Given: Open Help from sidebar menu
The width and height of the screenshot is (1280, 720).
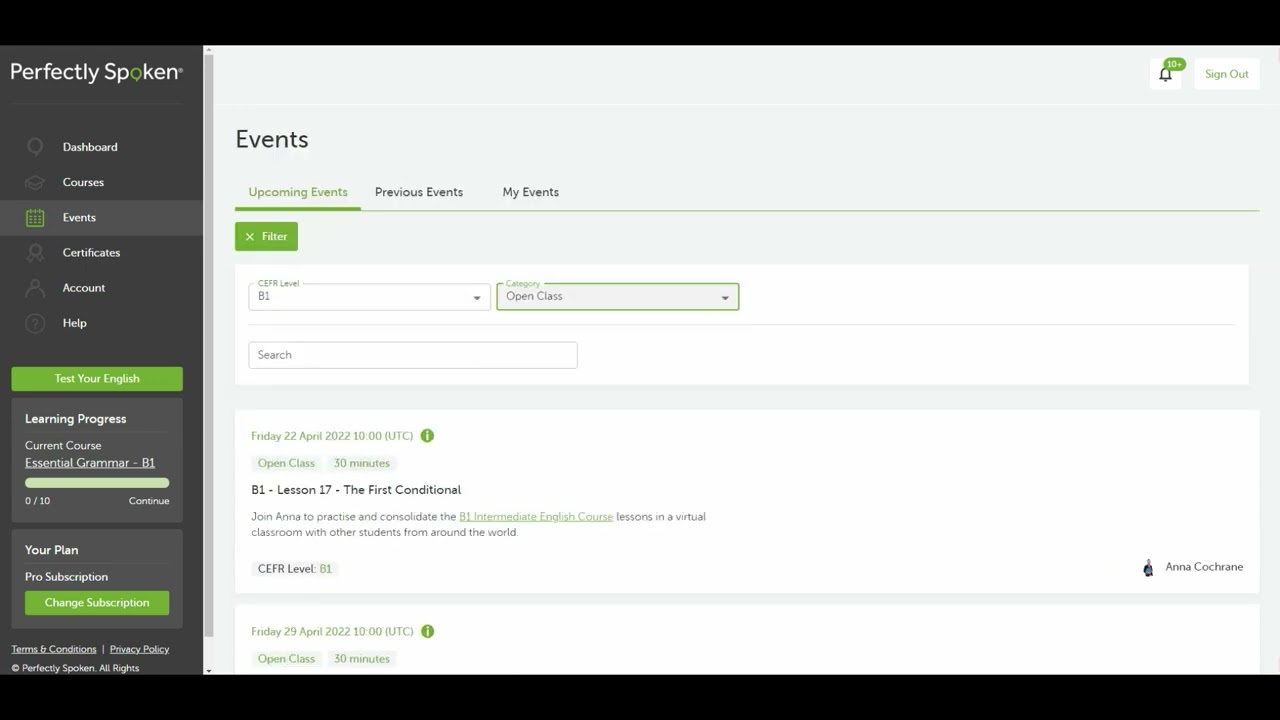Looking at the screenshot, I should 75,323.
